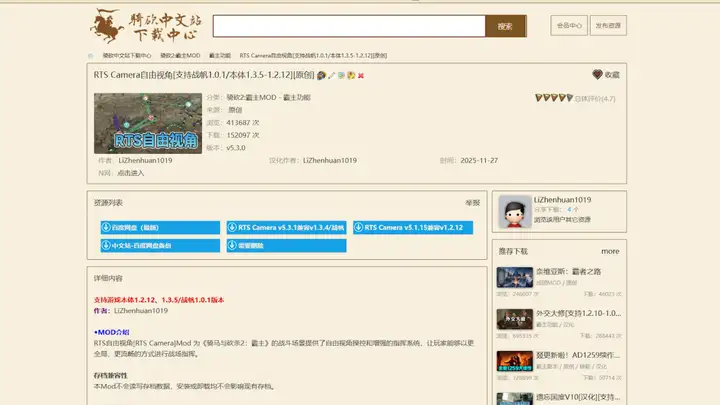Click 浏览该用户其它资源 link
The height and width of the screenshot is (405, 720).
562,219
